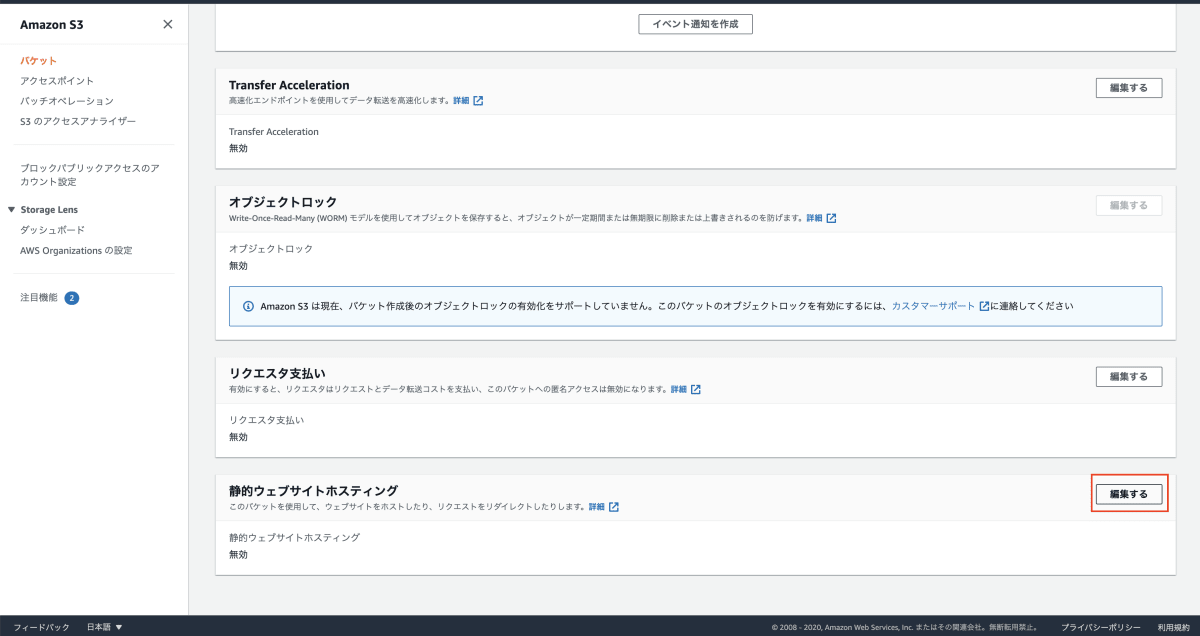Image resolution: width=1200 pixels, height=636 pixels.
Task: Open the バケット navigation item
Action: coord(39,61)
